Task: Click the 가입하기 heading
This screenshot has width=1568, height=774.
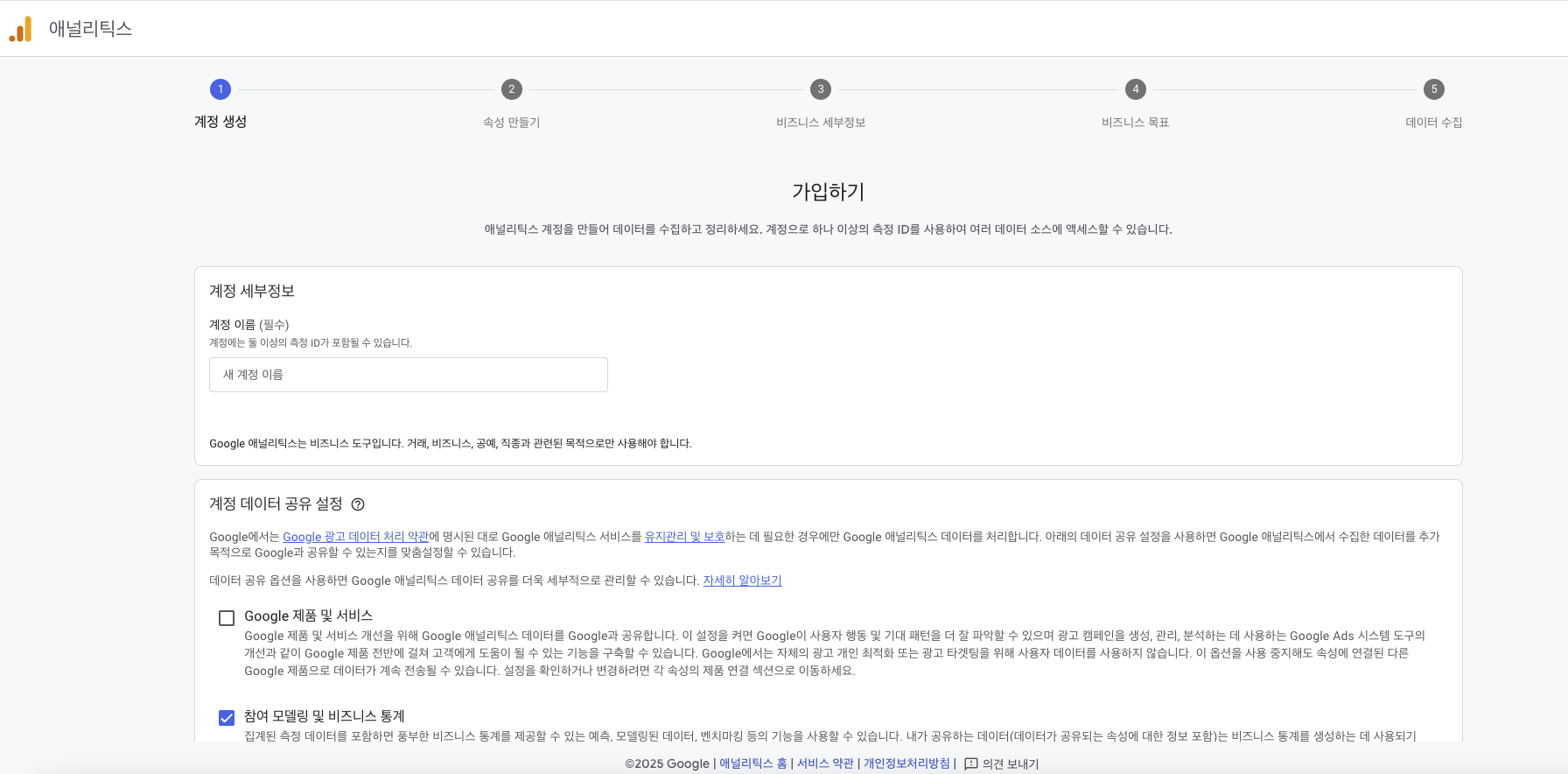Action: click(828, 192)
